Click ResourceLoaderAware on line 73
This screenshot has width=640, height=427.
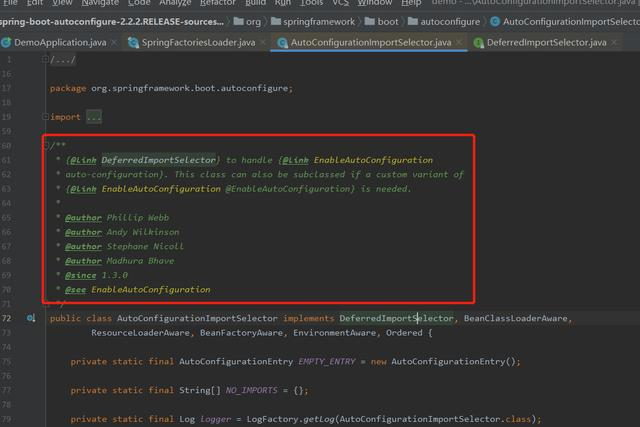click(140, 333)
